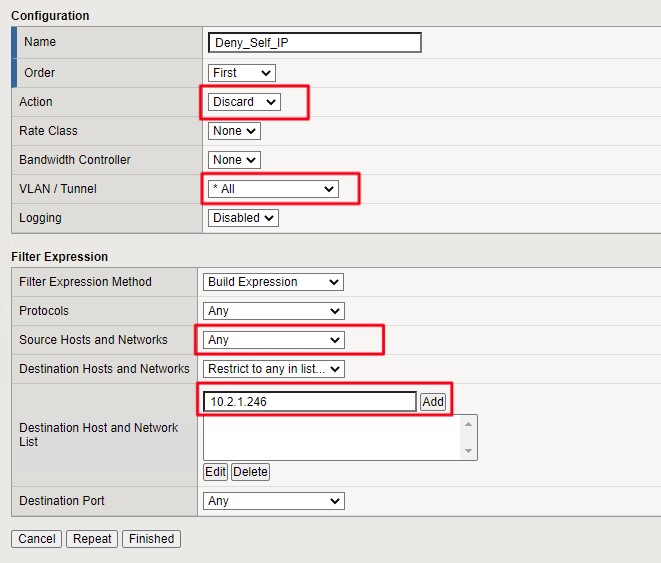Expand the Action dropdown set to Discard
The height and width of the screenshot is (563, 661).
click(244, 102)
